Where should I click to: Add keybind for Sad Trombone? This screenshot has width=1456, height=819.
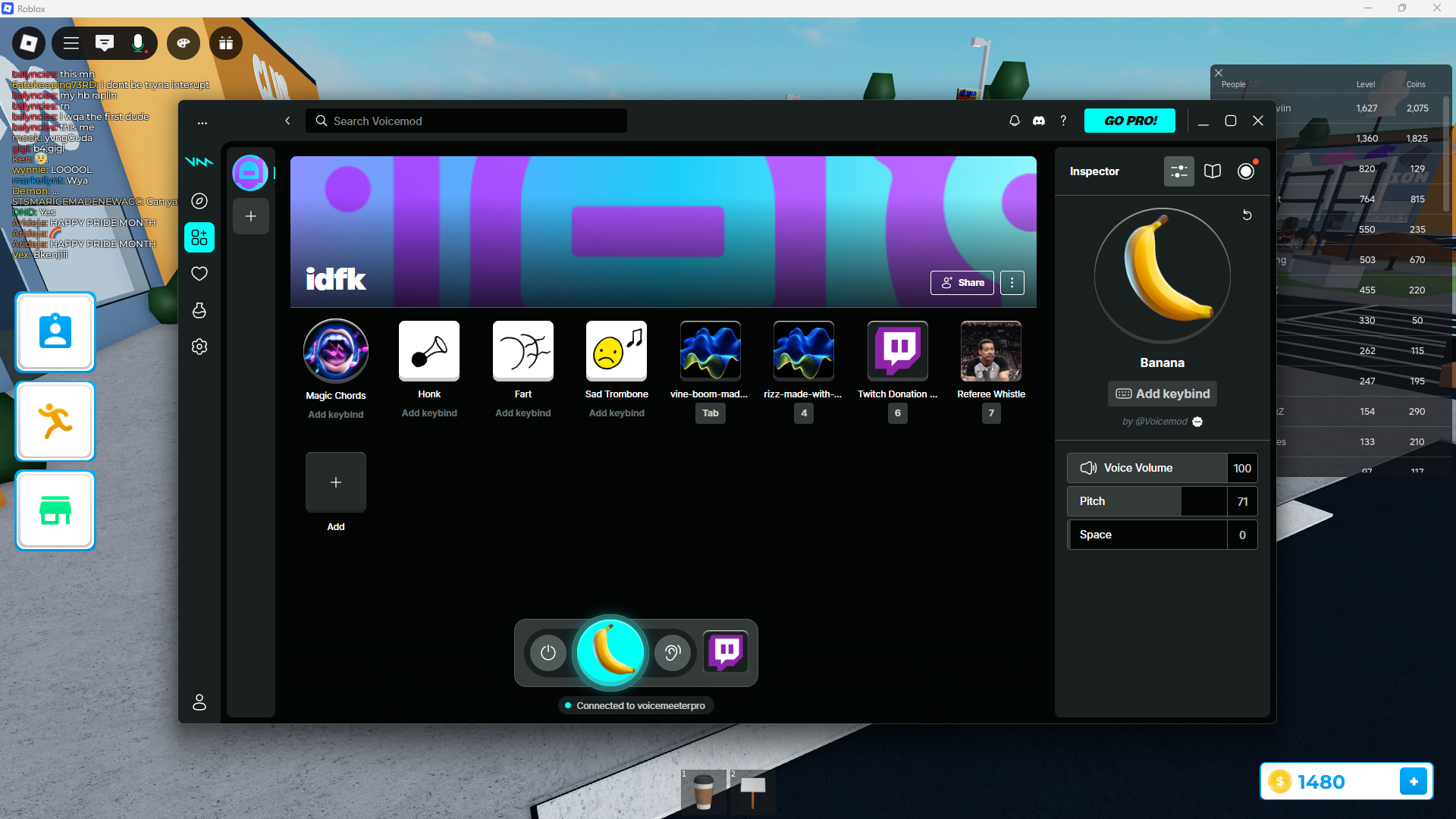(617, 413)
